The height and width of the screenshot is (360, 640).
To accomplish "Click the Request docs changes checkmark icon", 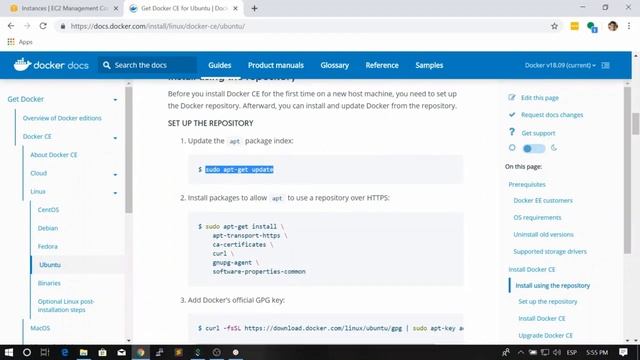I will [x=512, y=115].
